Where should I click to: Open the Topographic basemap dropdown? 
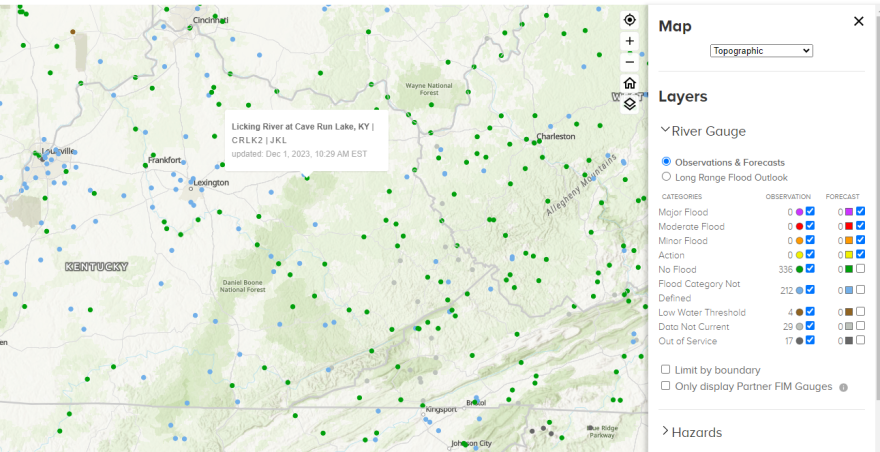[761, 50]
